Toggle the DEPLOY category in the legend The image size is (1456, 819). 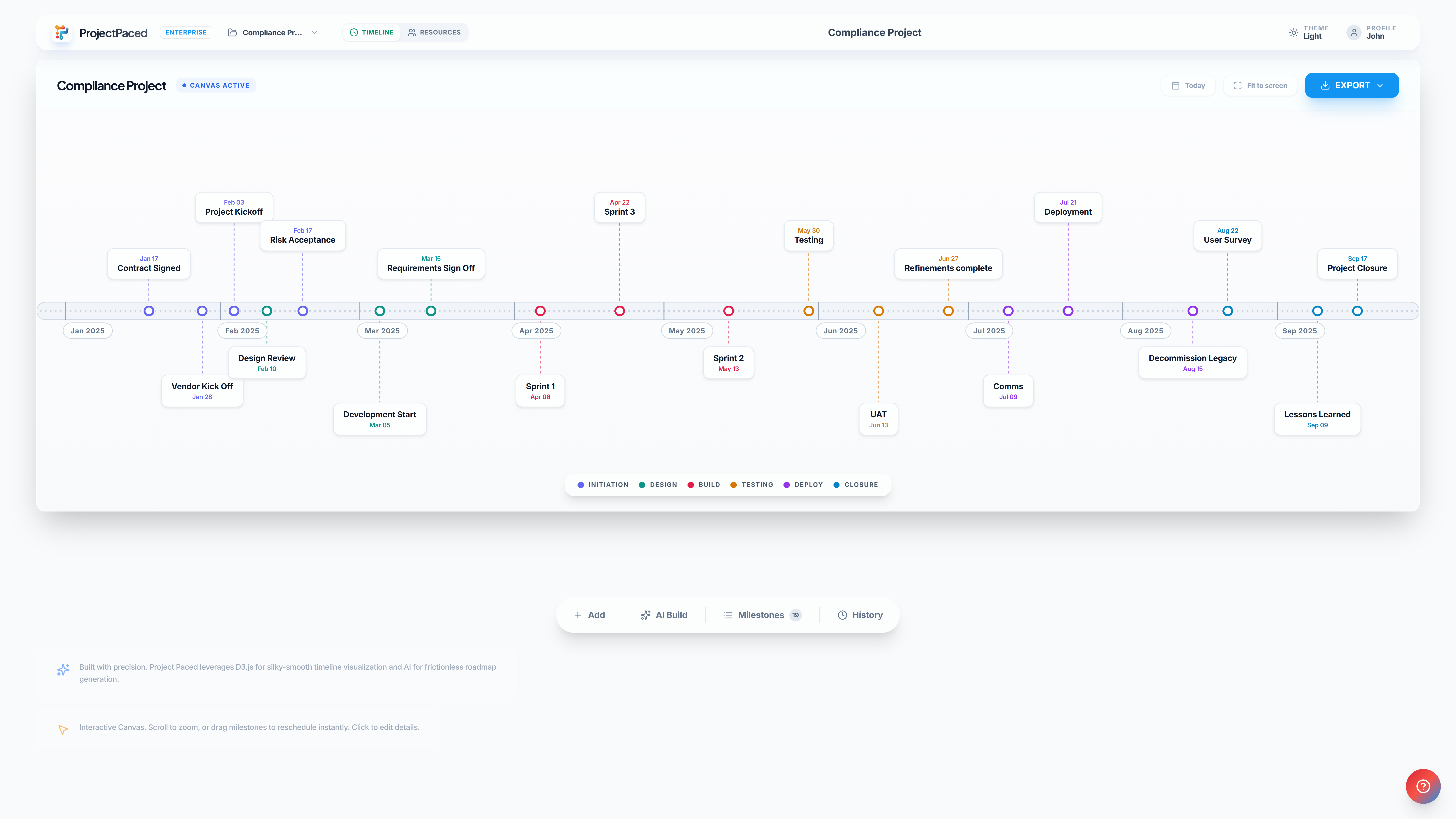[803, 484]
